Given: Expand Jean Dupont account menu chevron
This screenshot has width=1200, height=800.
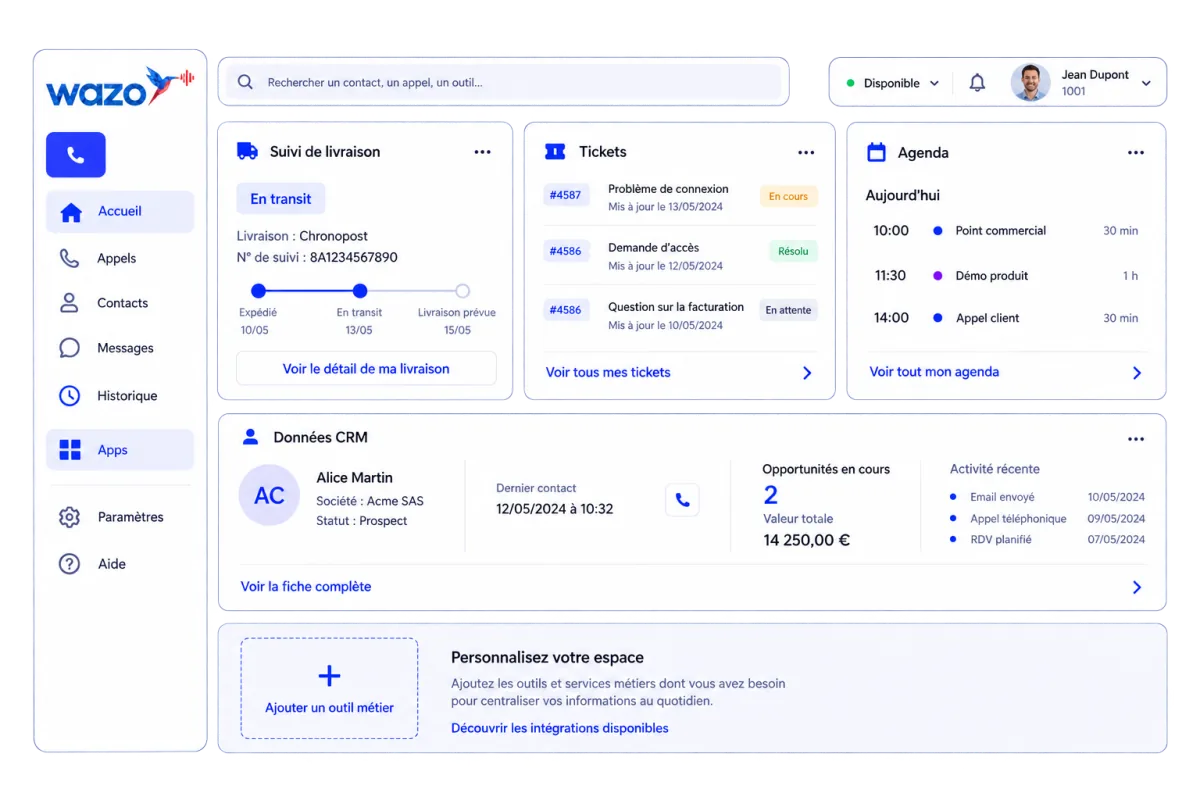Looking at the screenshot, I should (x=1146, y=83).
